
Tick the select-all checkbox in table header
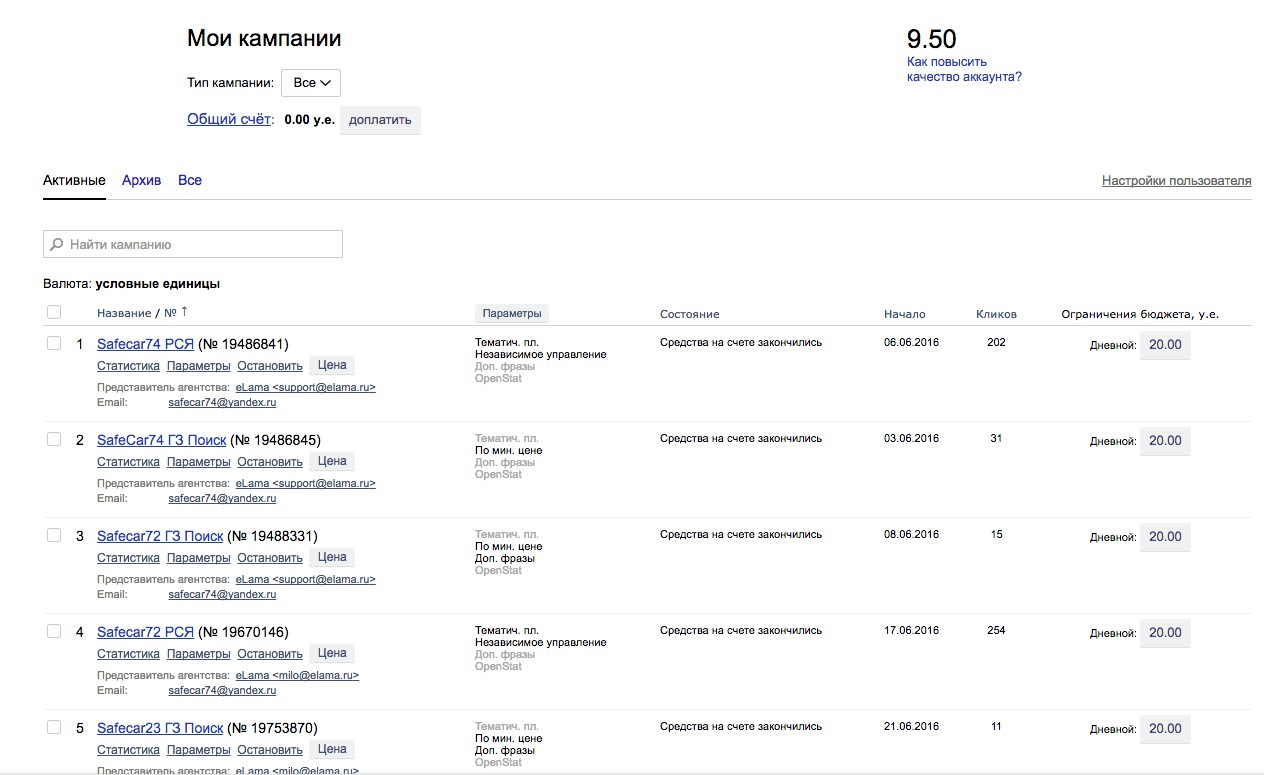pyautogui.click(x=54, y=313)
